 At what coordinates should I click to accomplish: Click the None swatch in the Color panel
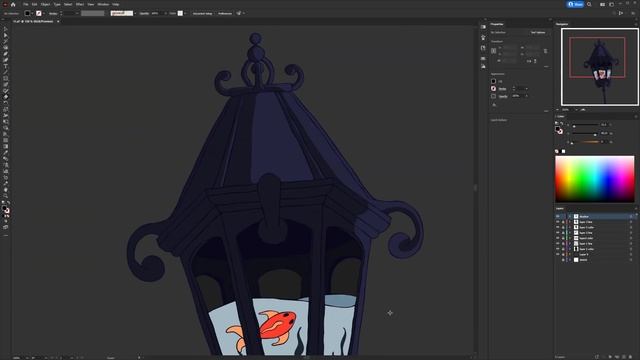click(x=556, y=151)
